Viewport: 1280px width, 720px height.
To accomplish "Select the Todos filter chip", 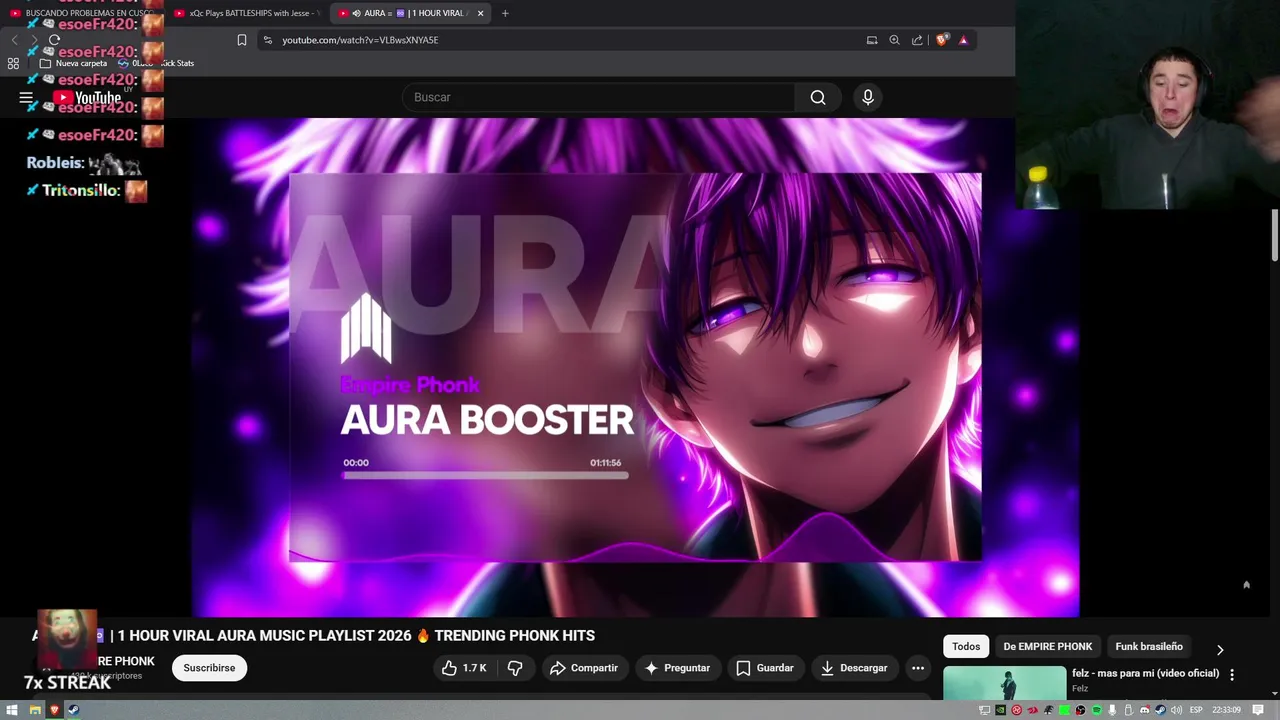I will [966, 646].
